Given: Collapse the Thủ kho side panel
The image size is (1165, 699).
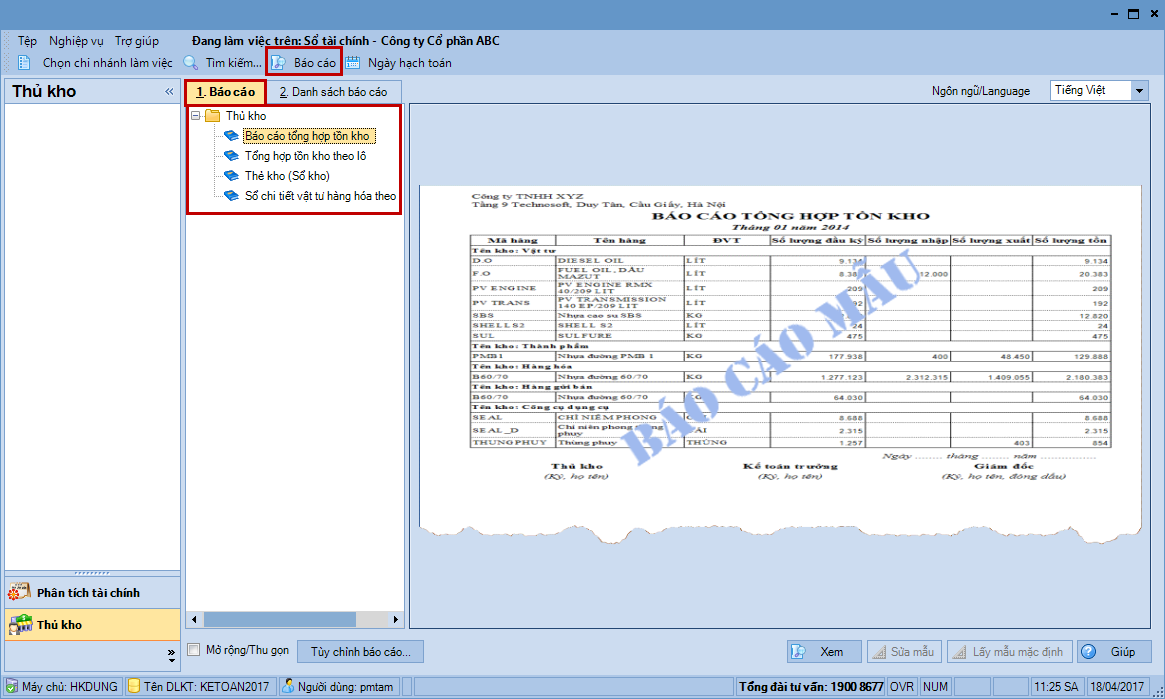Looking at the screenshot, I should pyautogui.click(x=169, y=92).
